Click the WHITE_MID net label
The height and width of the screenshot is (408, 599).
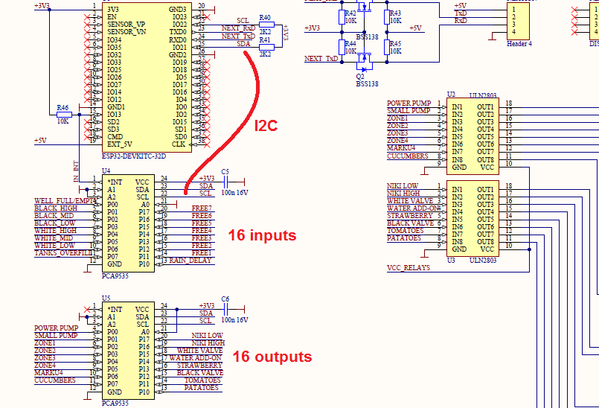(x=53, y=238)
